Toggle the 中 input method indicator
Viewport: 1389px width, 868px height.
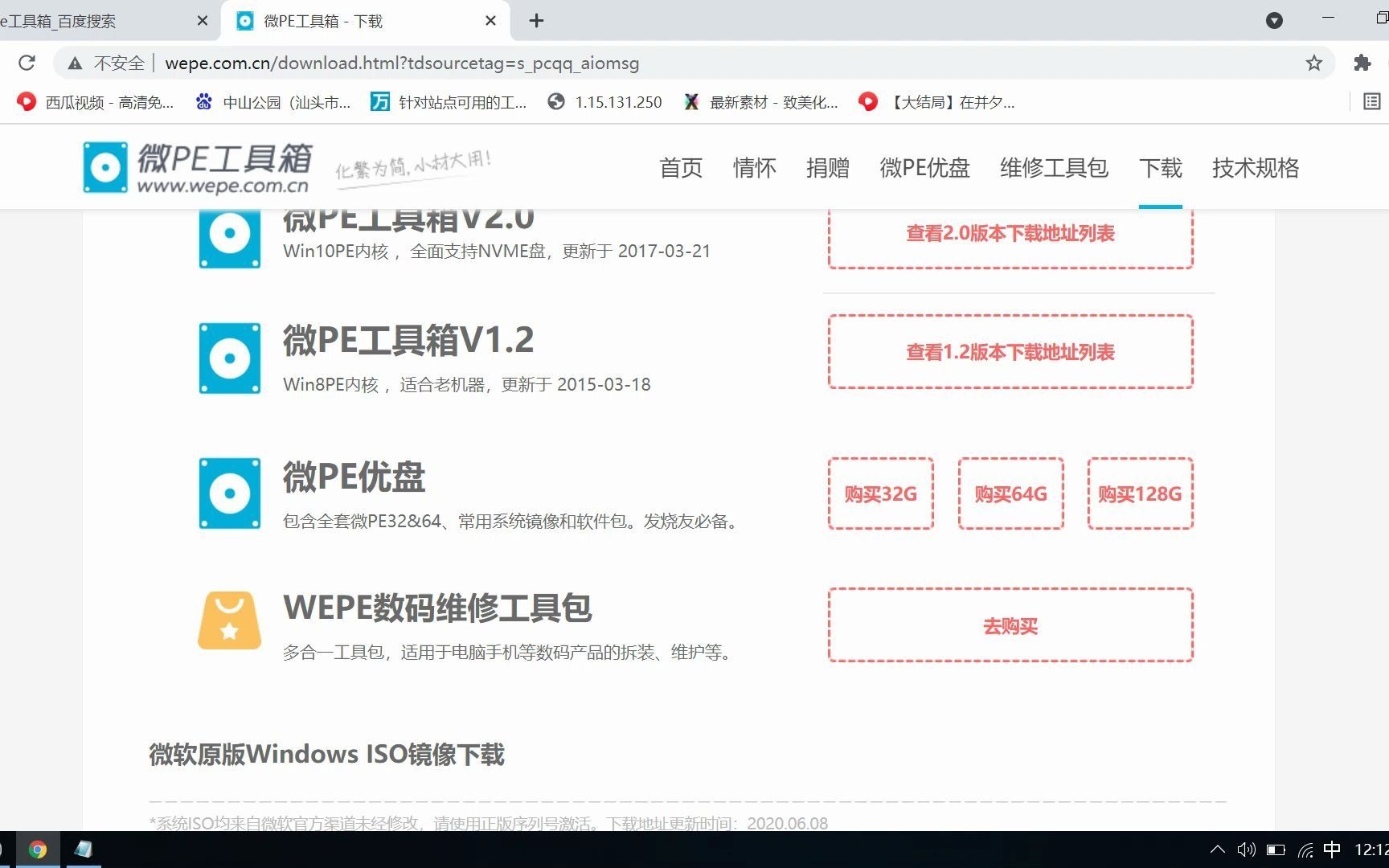tap(1332, 850)
